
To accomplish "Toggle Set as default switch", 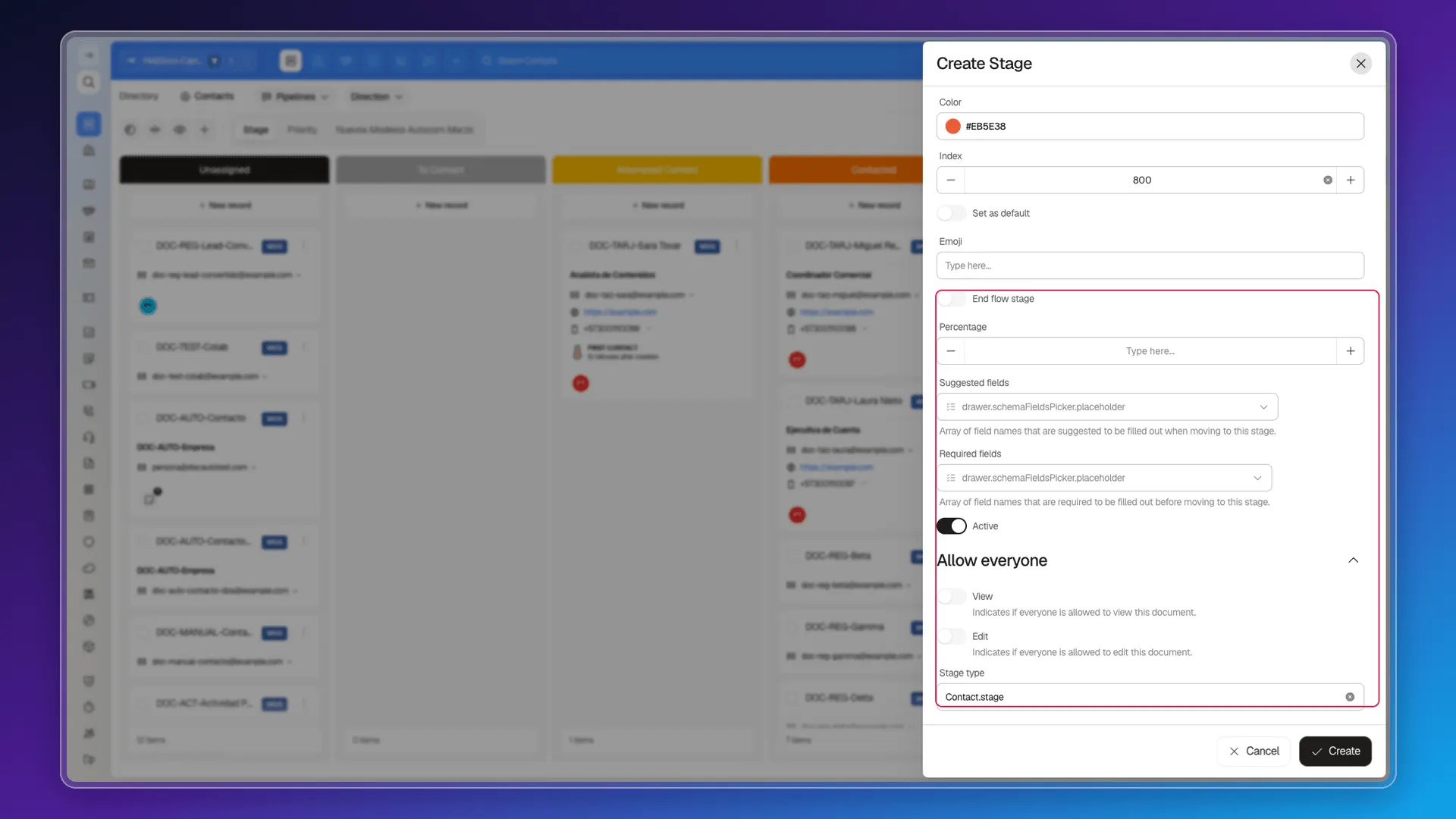I will point(951,213).
